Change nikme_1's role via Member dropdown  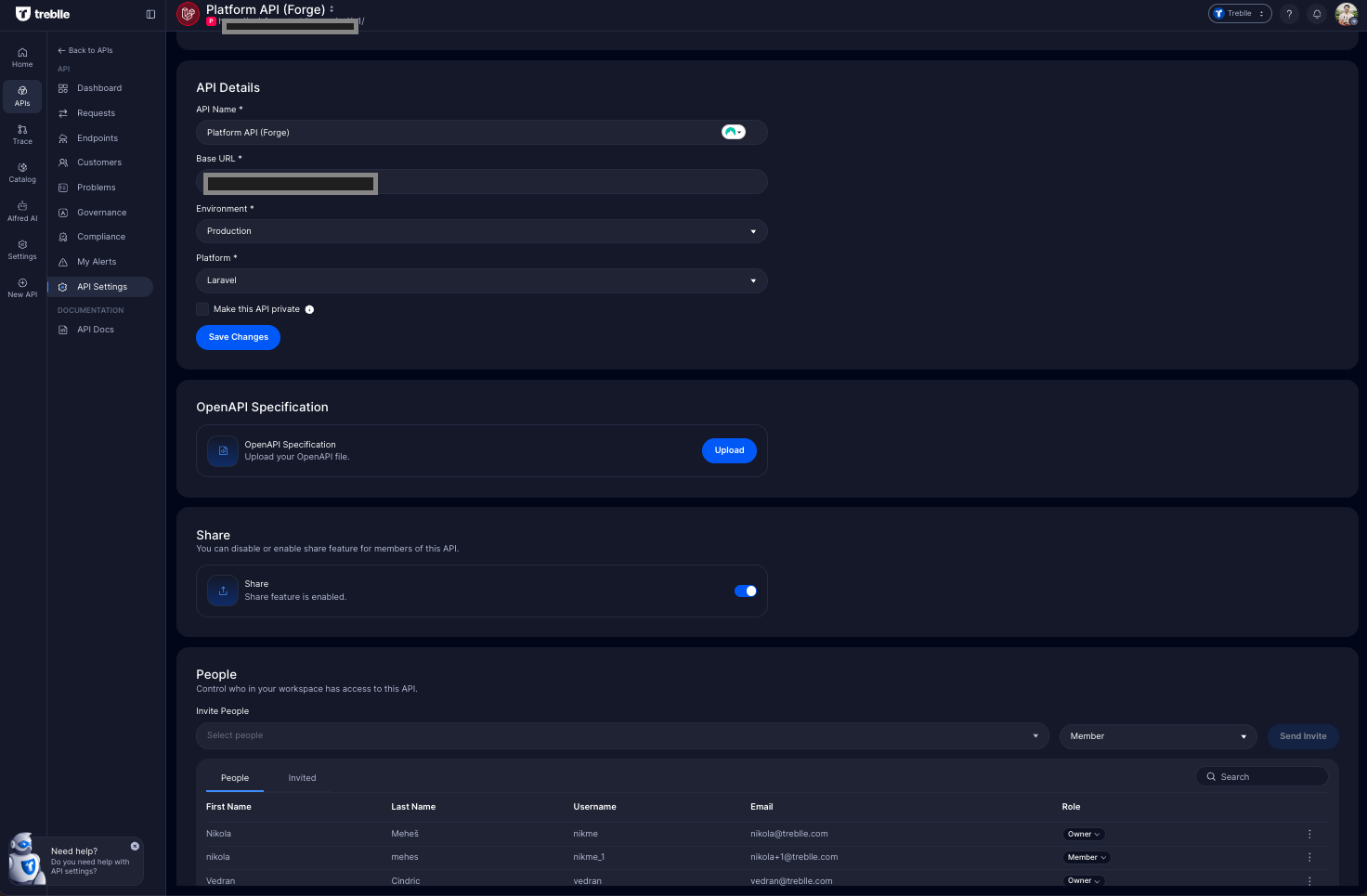[1086, 858]
